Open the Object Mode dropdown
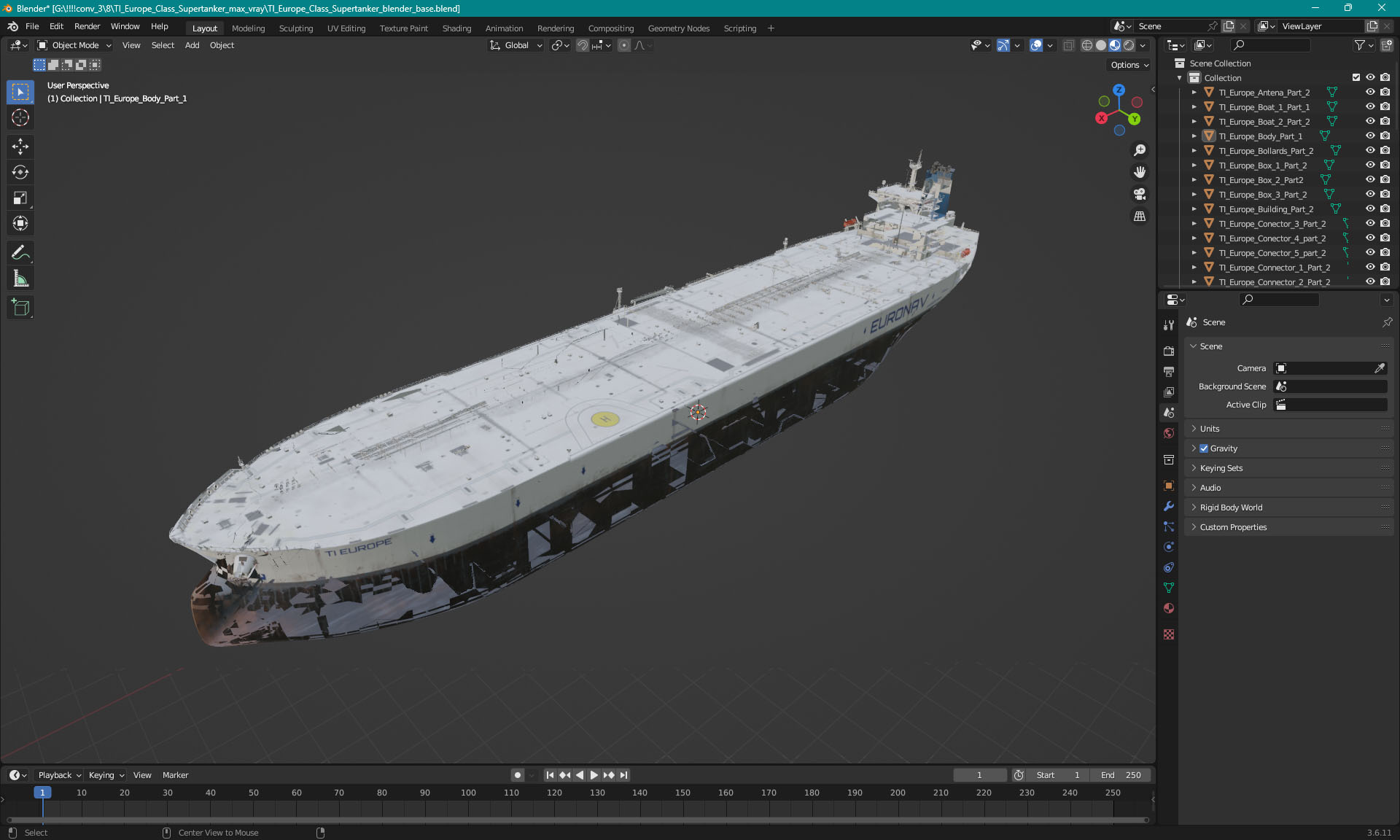This screenshot has width=1400, height=840. pos(74,45)
